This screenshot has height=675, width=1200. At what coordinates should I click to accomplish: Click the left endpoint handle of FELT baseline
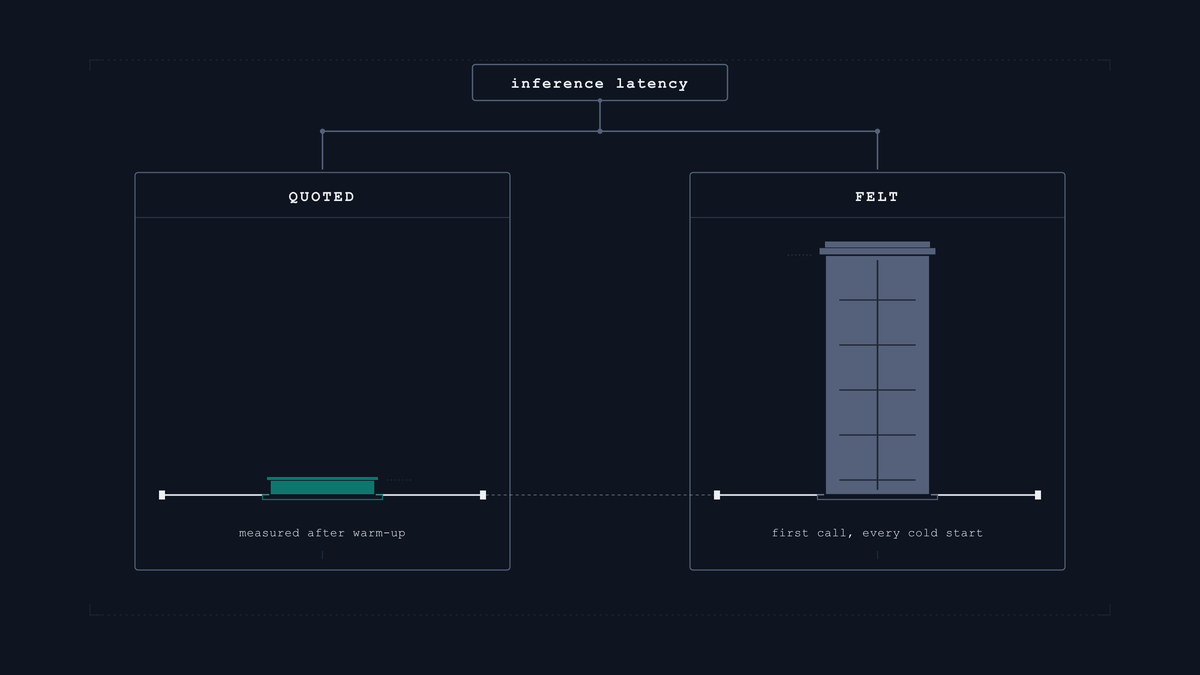point(717,495)
